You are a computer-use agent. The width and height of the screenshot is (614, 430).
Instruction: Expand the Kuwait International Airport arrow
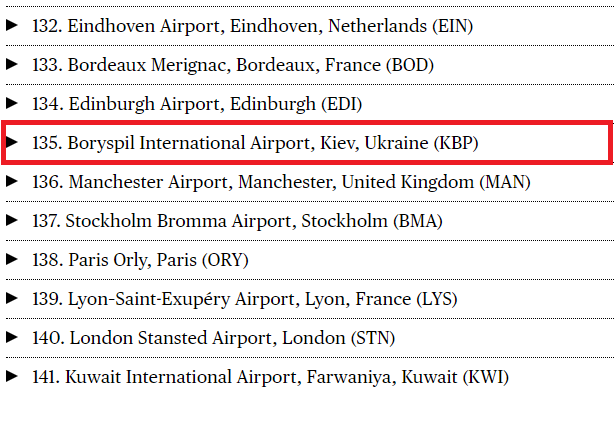[11, 376]
